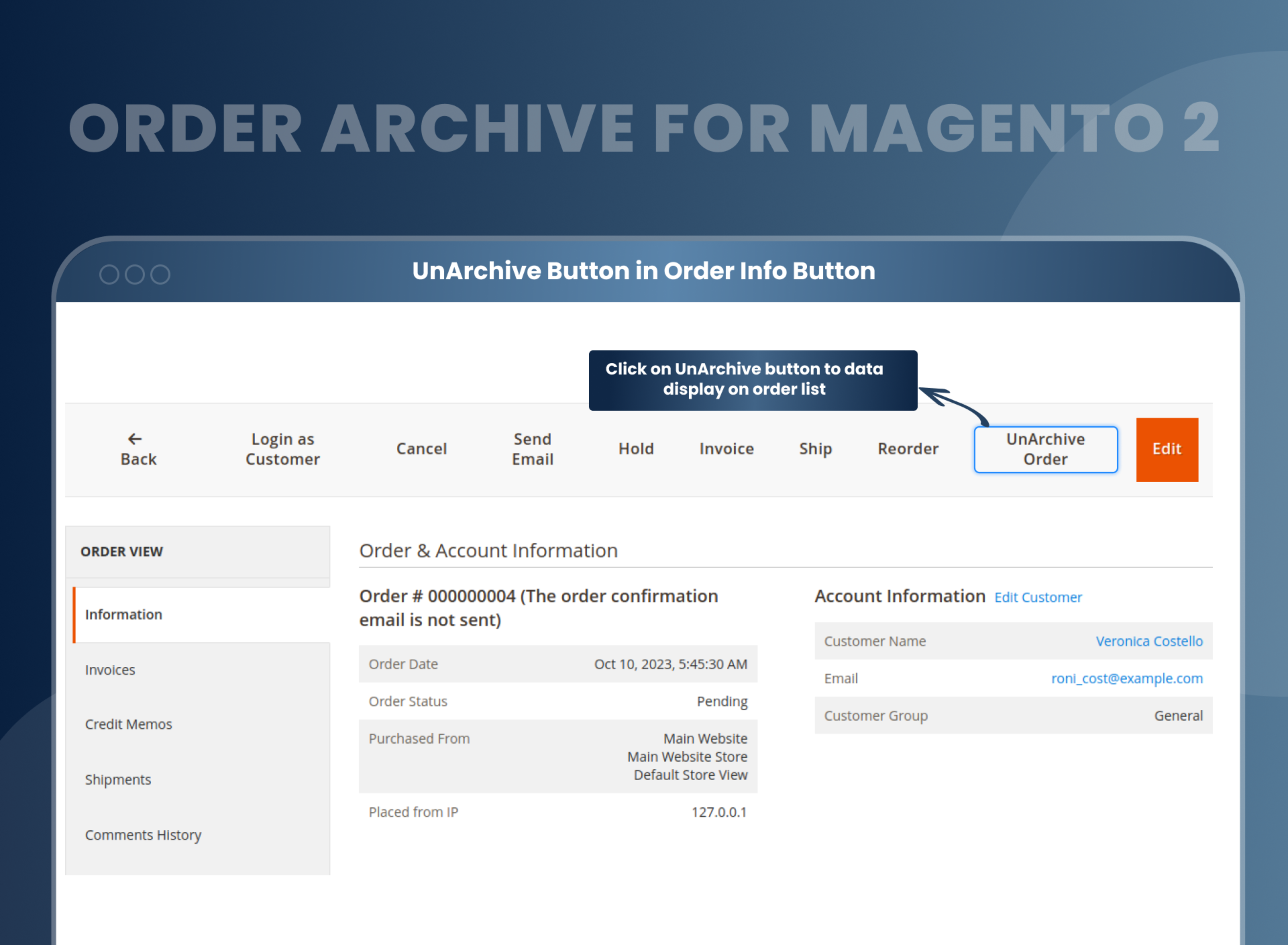Put order on Hold
Image resolution: width=1288 pixels, height=945 pixels.
[x=636, y=449]
